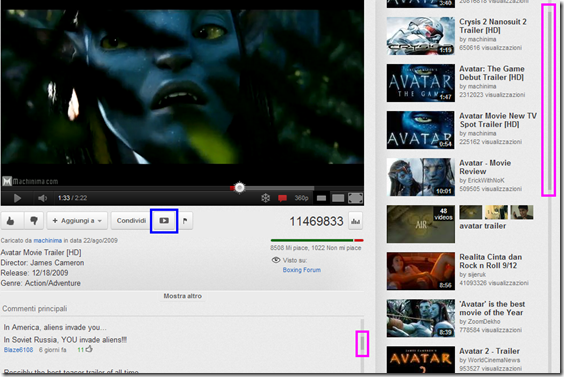The height and width of the screenshot is (377, 564).
Task: Open Avatar Movie New TV Spot thumbnail
Action: 420,130
